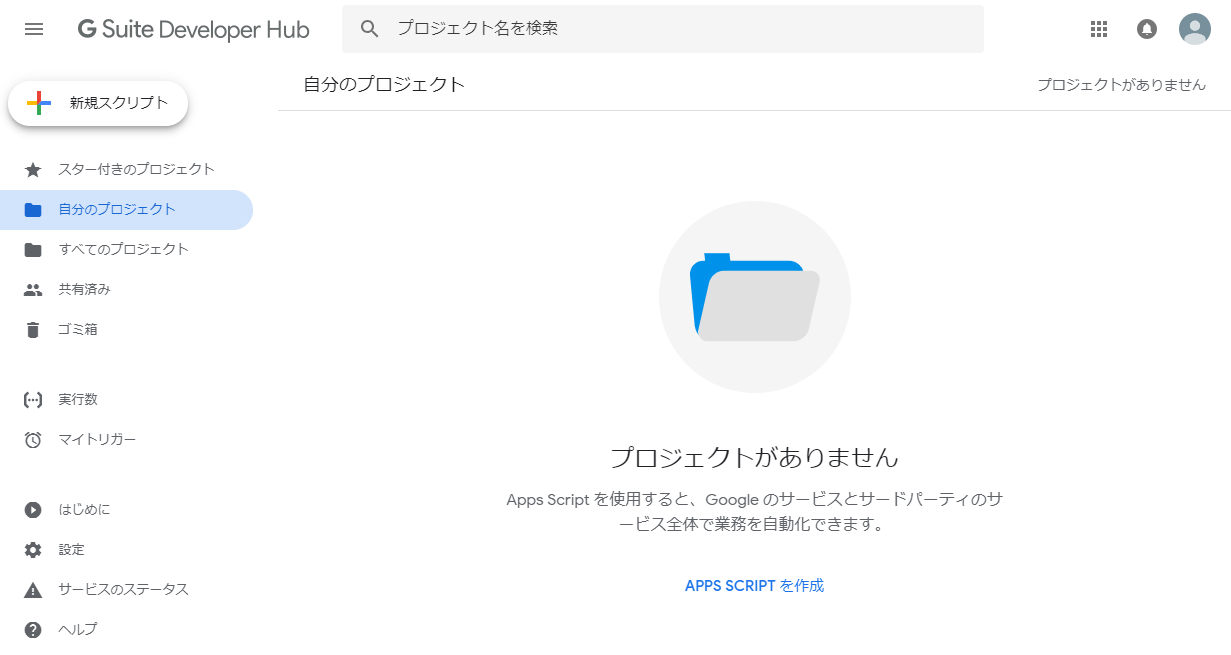Click APPS SCRIPT を作成 link
This screenshot has height=655, width=1231.
(x=754, y=586)
